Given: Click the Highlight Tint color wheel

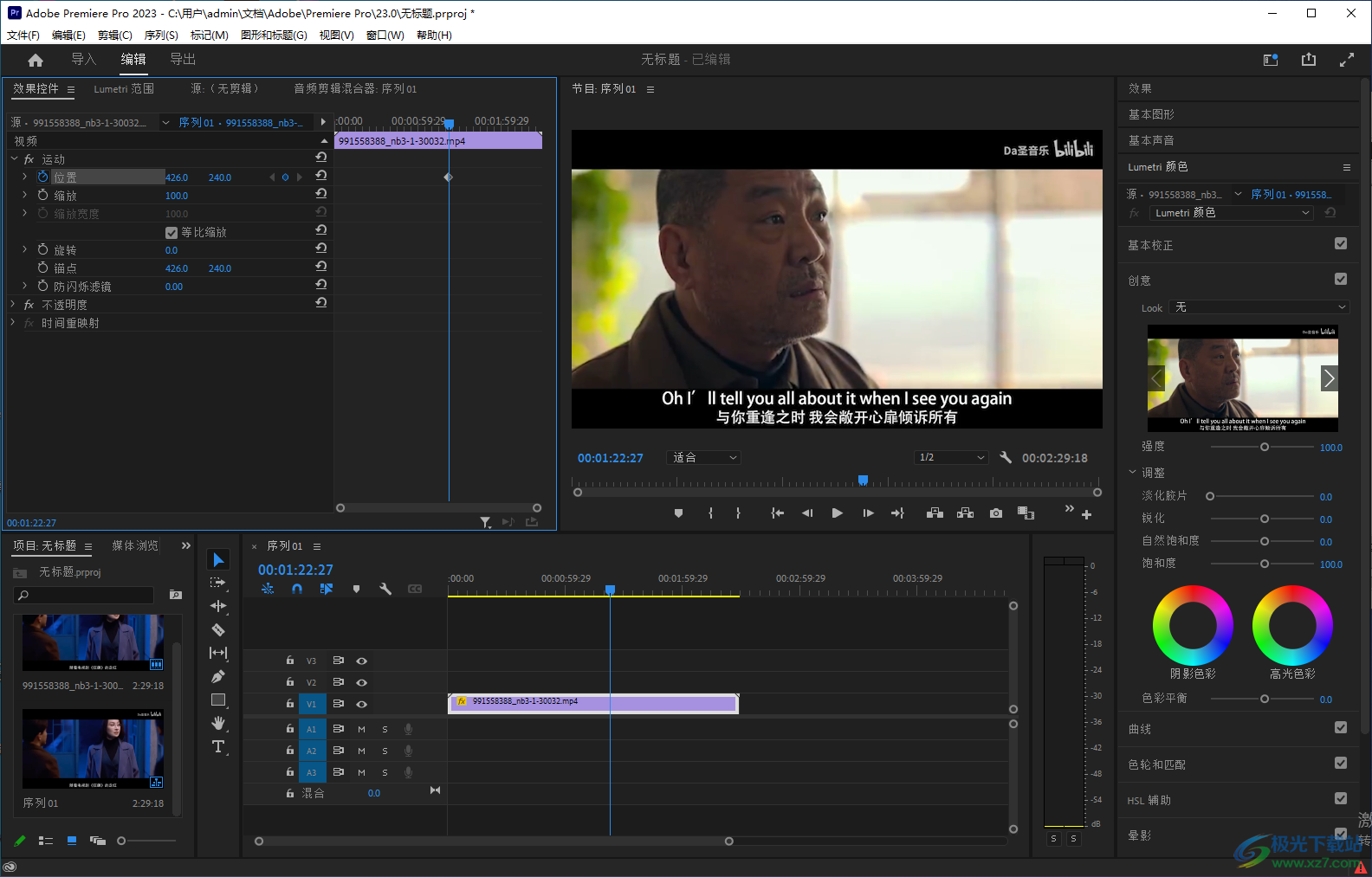Looking at the screenshot, I should [x=1292, y=625].
